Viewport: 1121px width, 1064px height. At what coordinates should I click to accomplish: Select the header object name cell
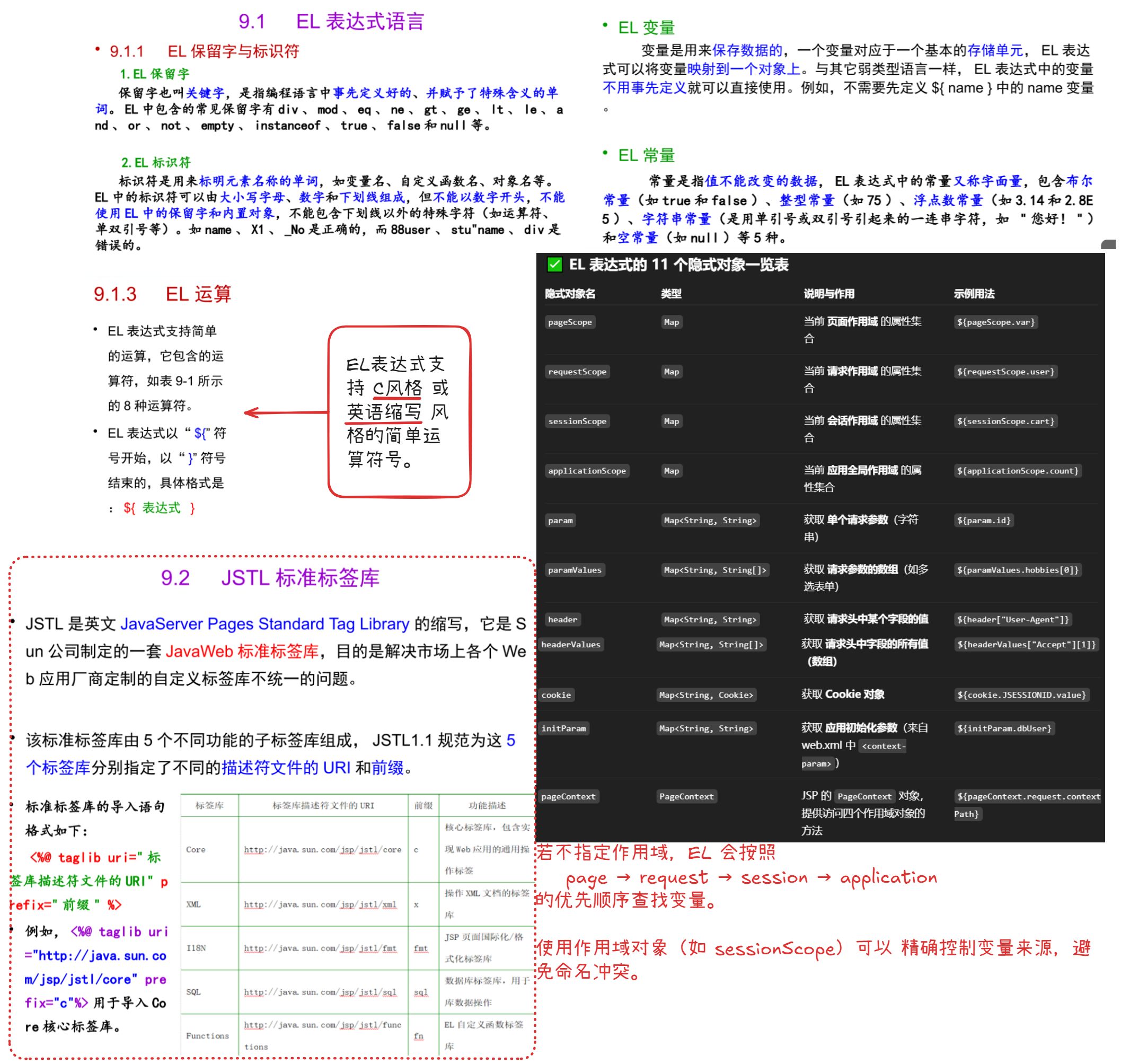tap(563, 620)
